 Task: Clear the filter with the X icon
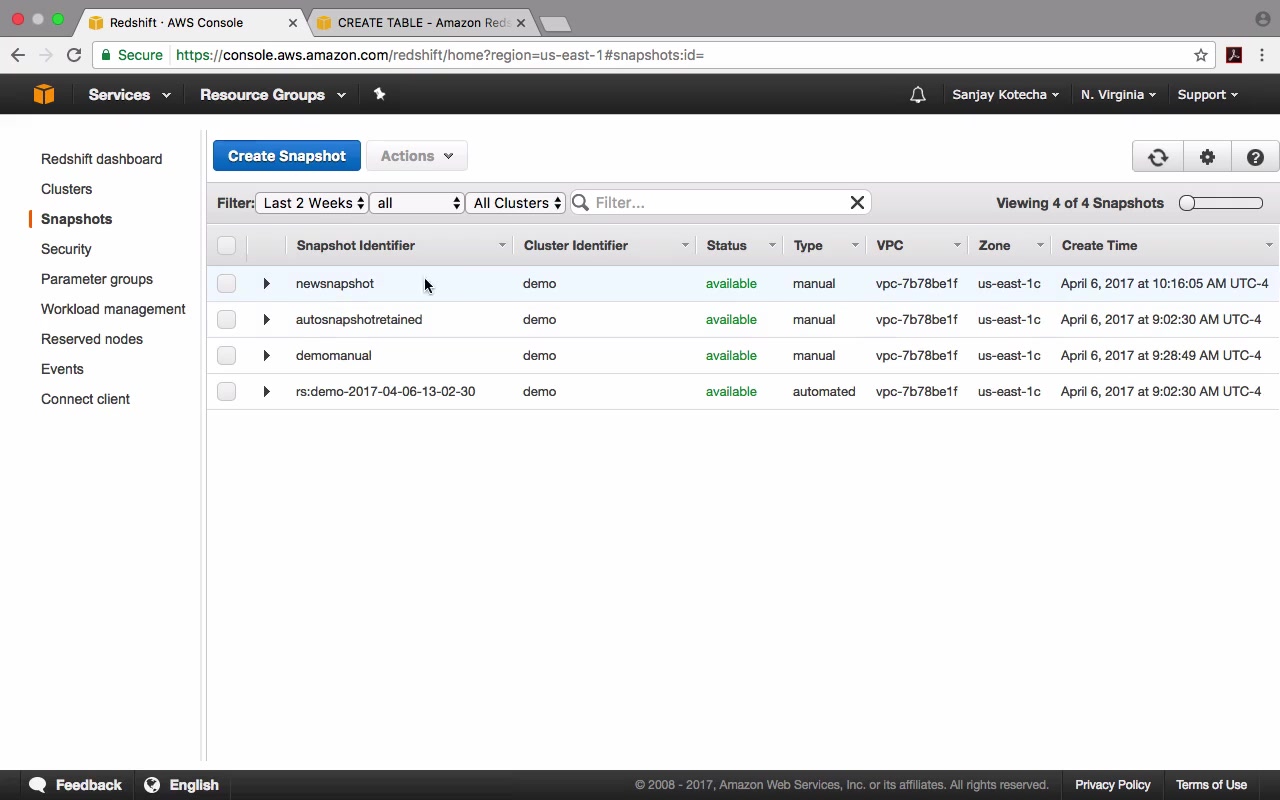(857, 203)
